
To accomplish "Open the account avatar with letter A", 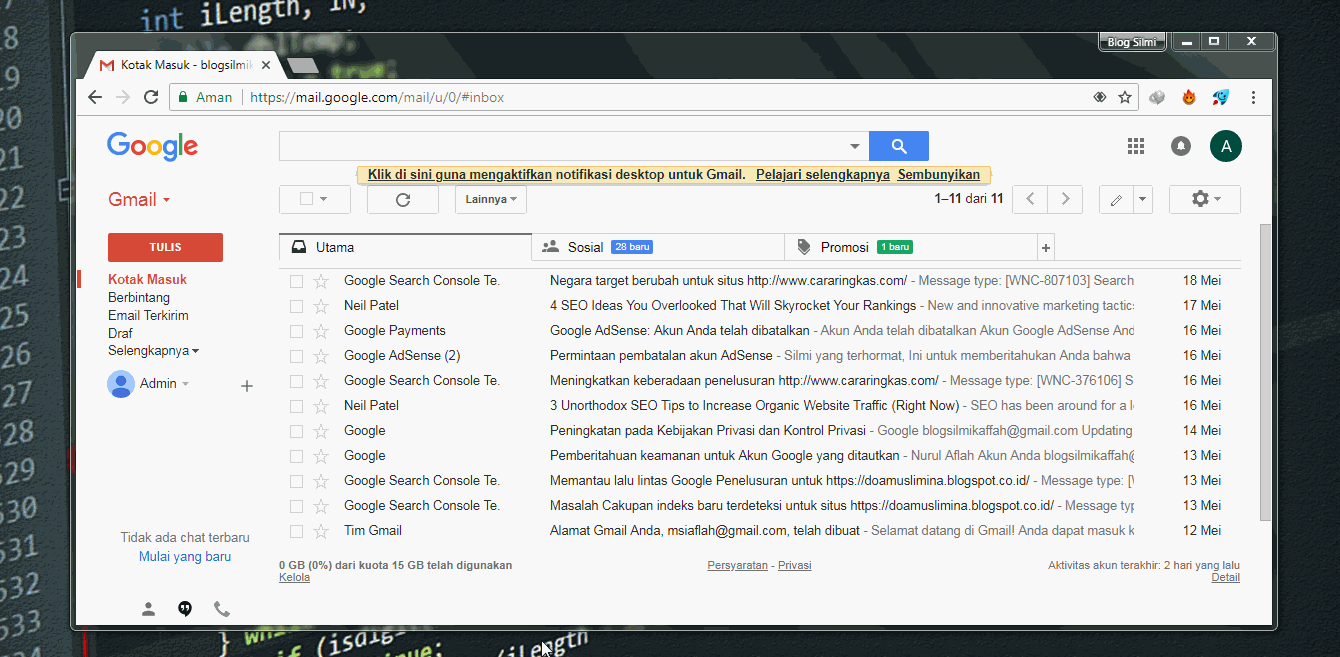I will [1226, 146].
